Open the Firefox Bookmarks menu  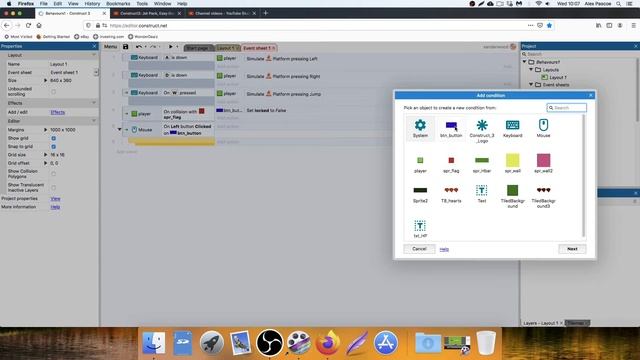pyautogui.click(x=118, y=3)
